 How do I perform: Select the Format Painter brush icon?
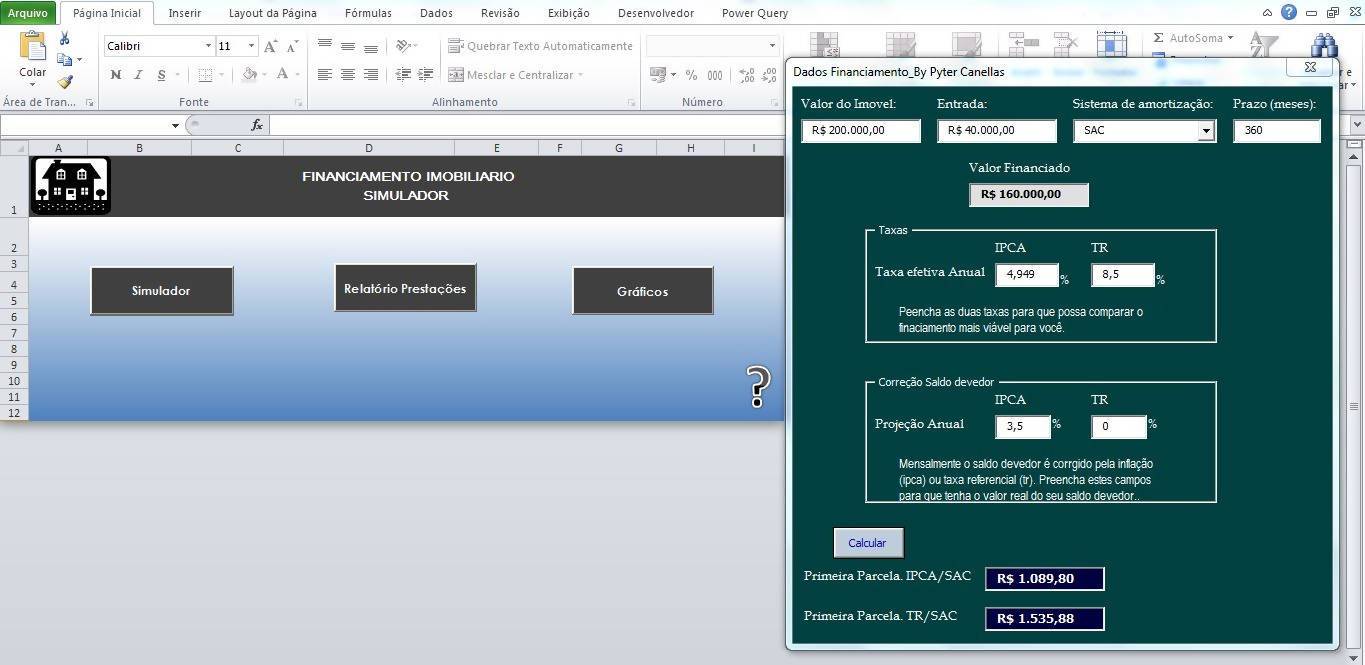[65, 82]
